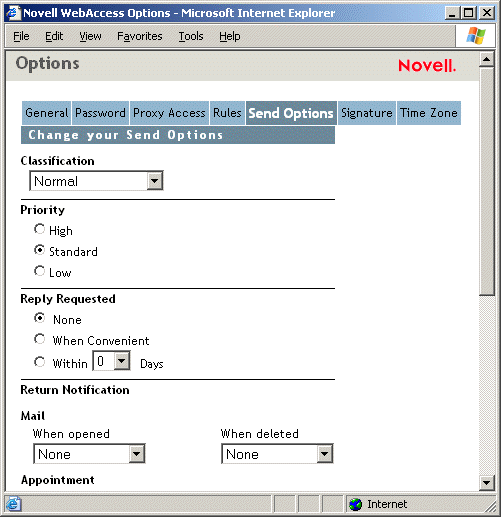Open the File menu
This screenshot has height=517, width=501.
21,36
